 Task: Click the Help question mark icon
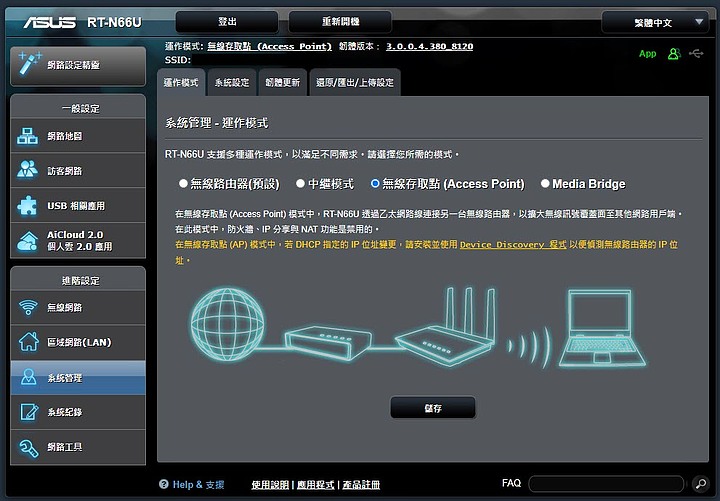click(163, 484)
